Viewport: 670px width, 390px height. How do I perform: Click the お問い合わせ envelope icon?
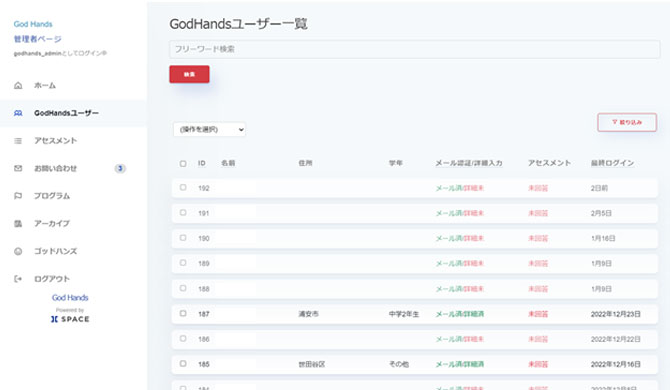(x=18, y=168)
